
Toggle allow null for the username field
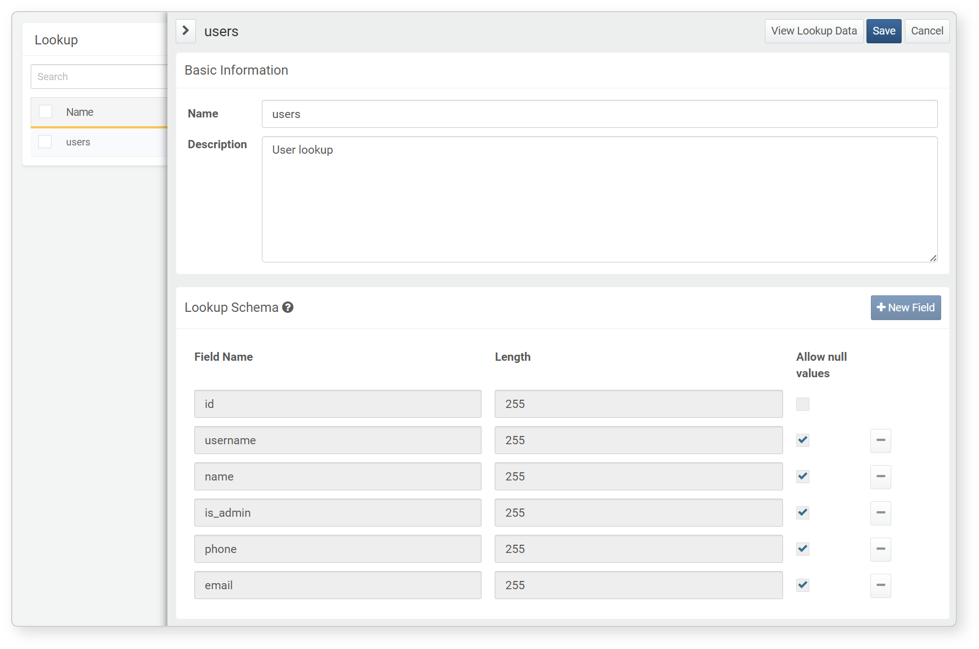coord(803,440)
